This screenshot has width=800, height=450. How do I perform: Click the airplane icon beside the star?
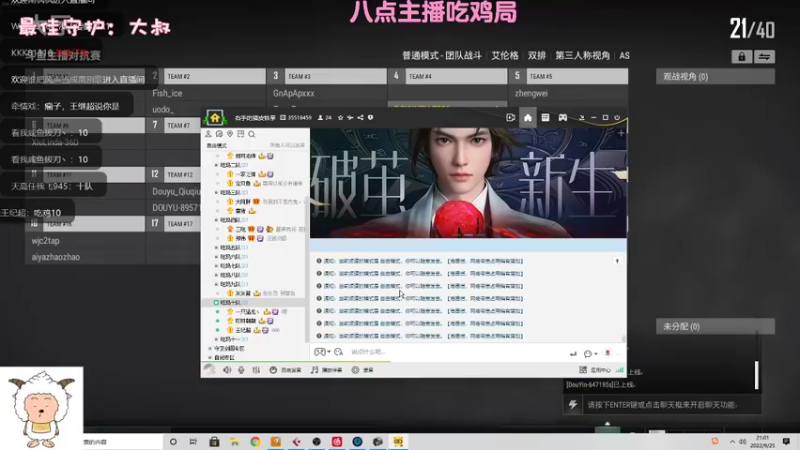[350, 117]
